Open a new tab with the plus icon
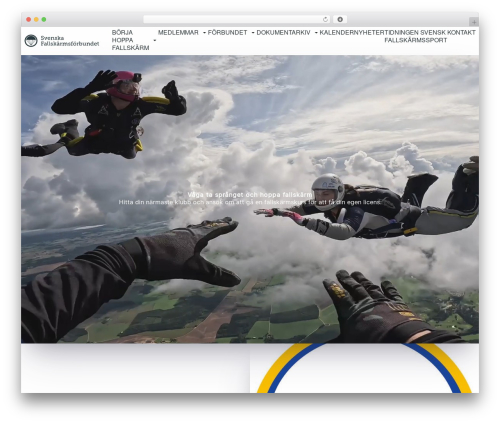 point(474,22)
